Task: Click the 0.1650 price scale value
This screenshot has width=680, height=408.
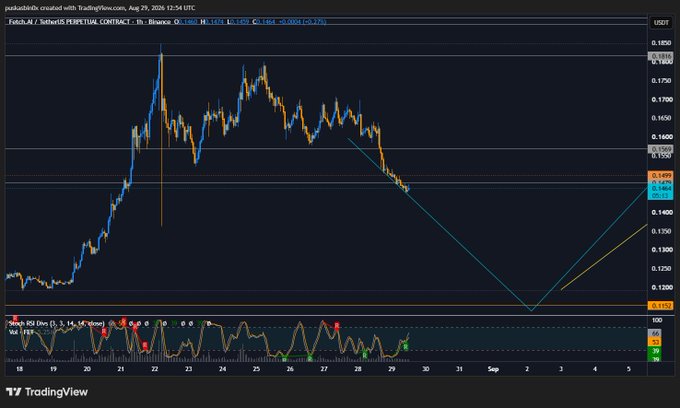Action: tap(662, 118)
